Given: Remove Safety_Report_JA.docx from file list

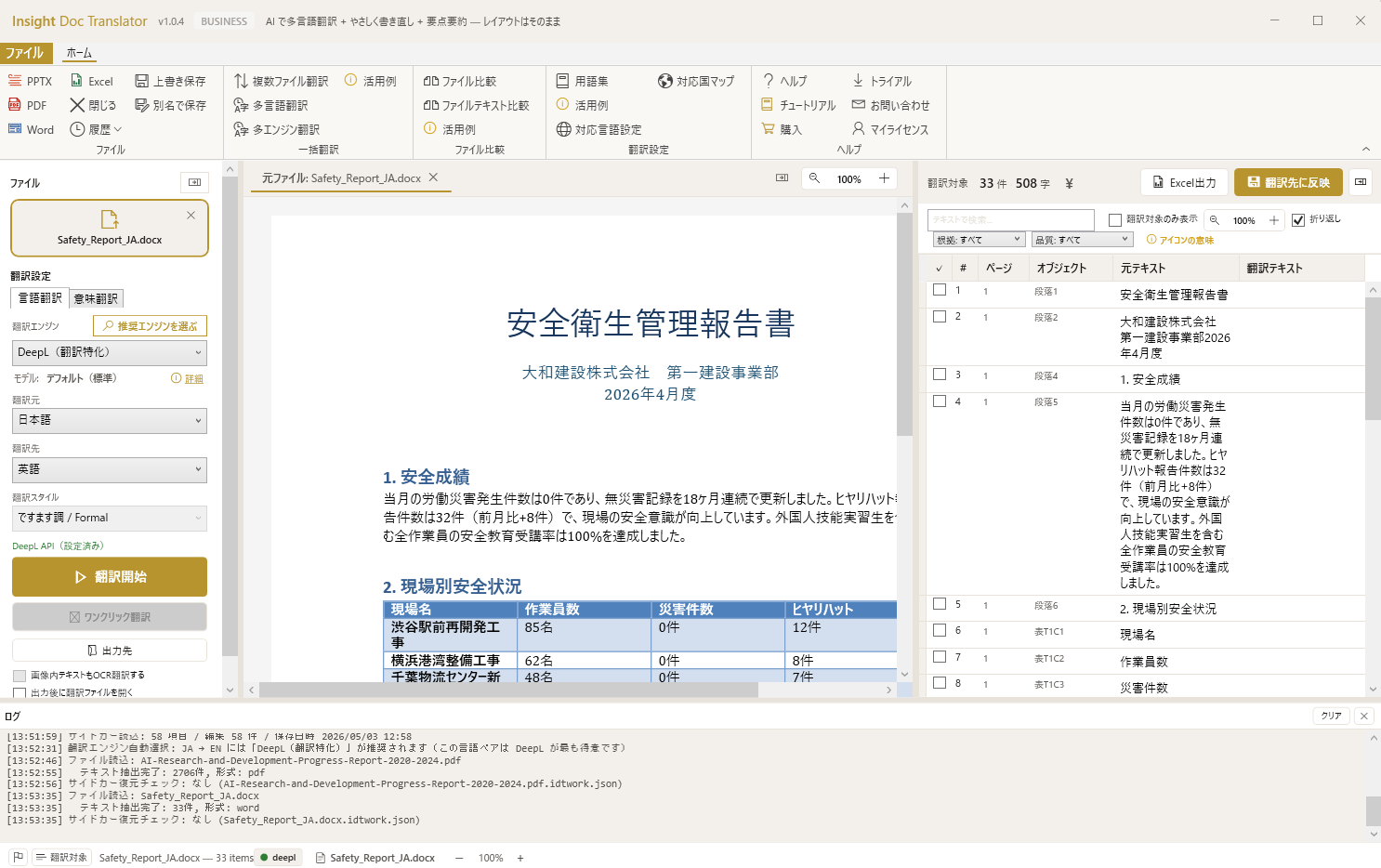Looking at the screenshot, I should (191, 215).
